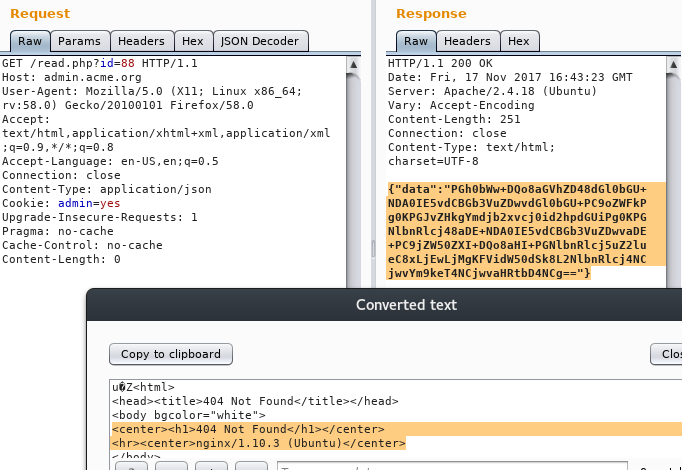Open the Request Headers tab
The width and height of the screenshot is (682, 470).
141,41
